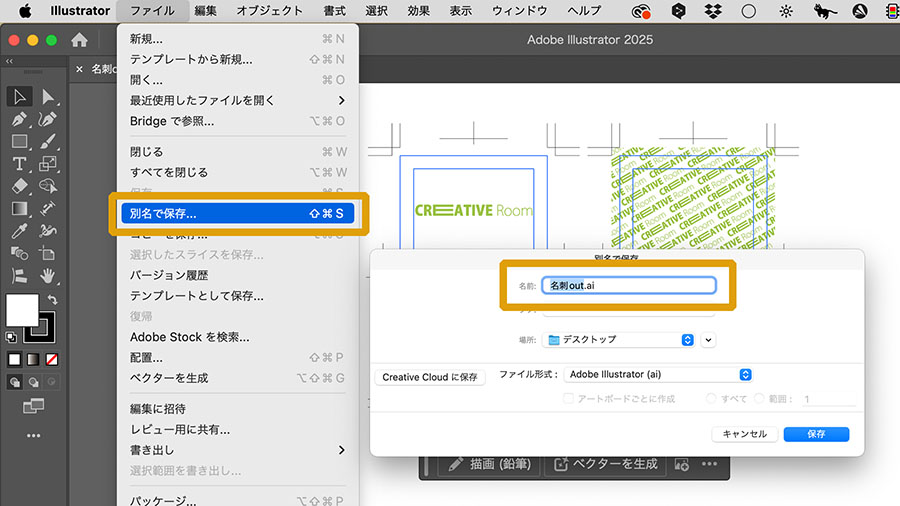Click the white Fill color swatch
Viewport: 900px width, 506px height.
pyautogui.click(x=22, y=310)
